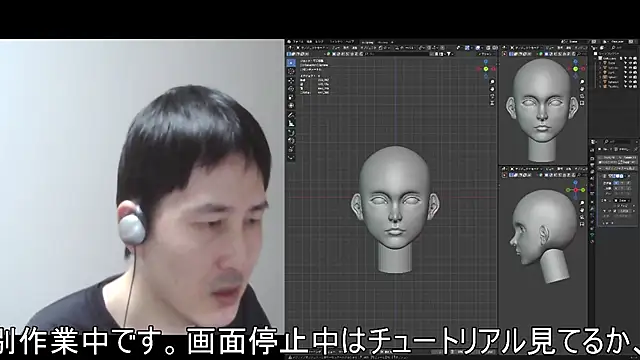
Task: Open editor type dropdown in main viewport
Action: (290, 48)
